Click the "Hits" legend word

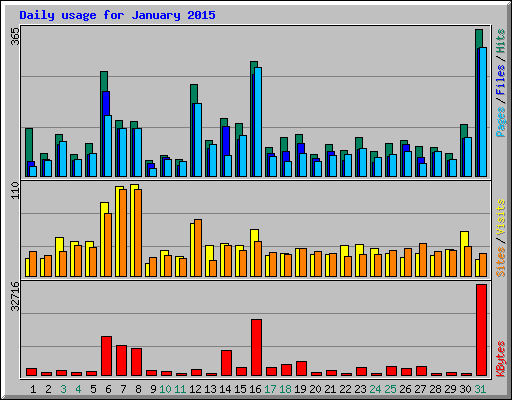click(501, 41)
